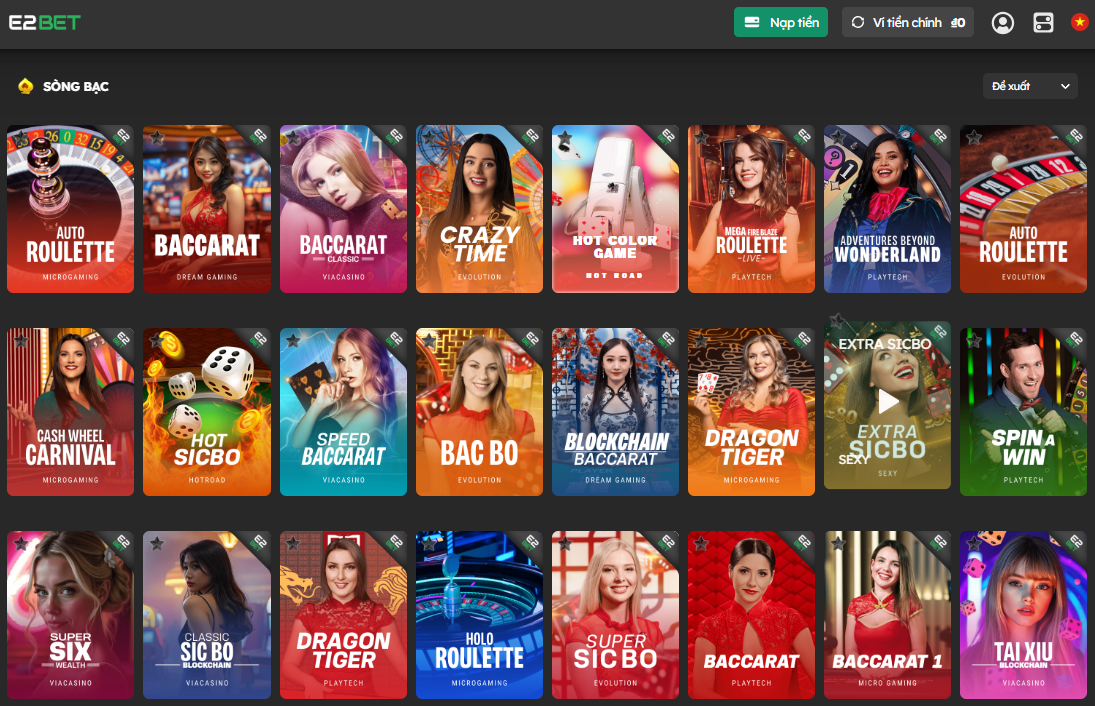1095x706 pixels.
Task: Favorite Baccarat by Dream Gaming star
Action: 157,138
